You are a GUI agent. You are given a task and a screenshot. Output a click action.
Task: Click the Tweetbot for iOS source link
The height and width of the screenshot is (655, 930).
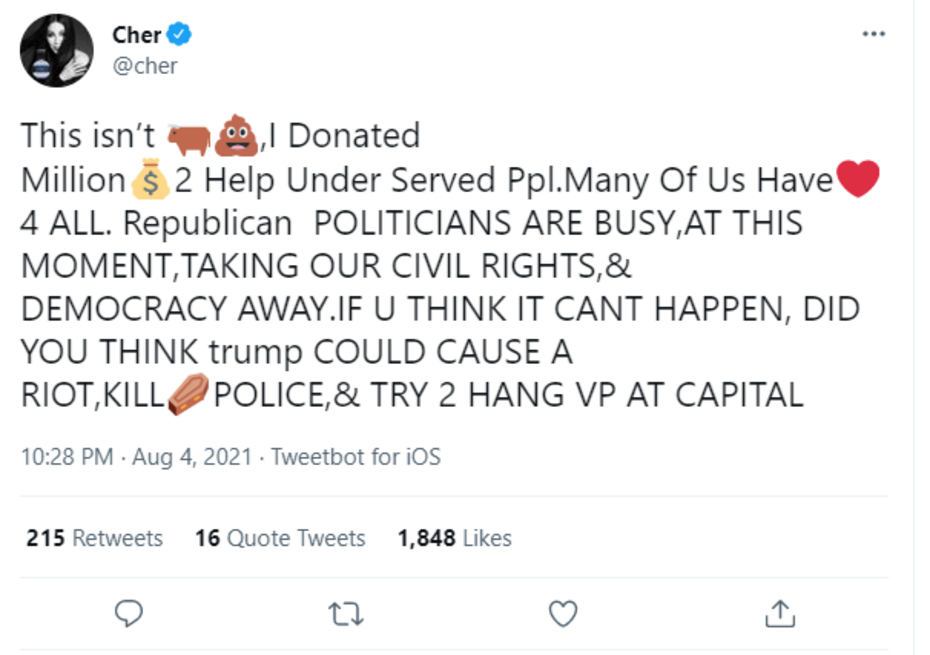click(356, 457)
